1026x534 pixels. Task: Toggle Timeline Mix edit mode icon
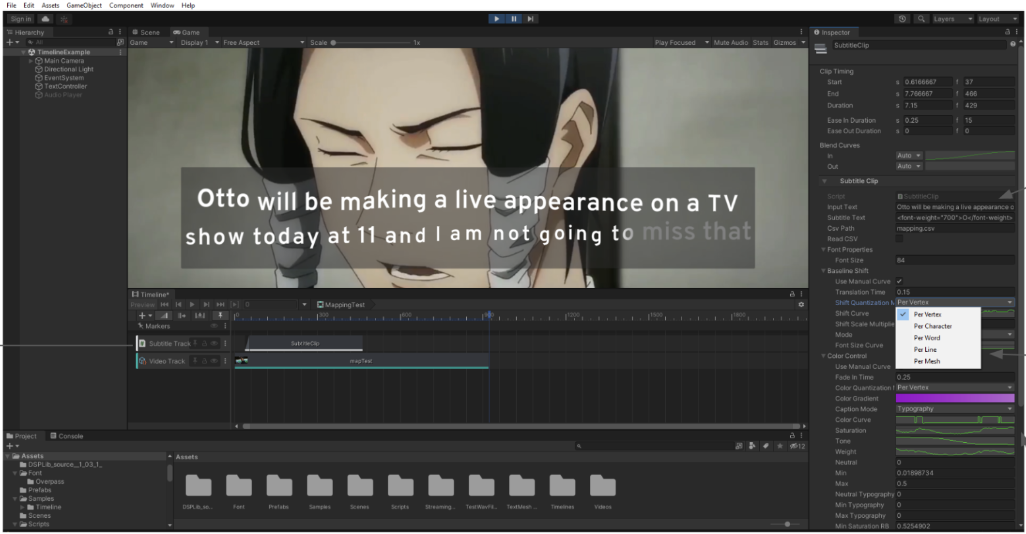click(164, 315)
